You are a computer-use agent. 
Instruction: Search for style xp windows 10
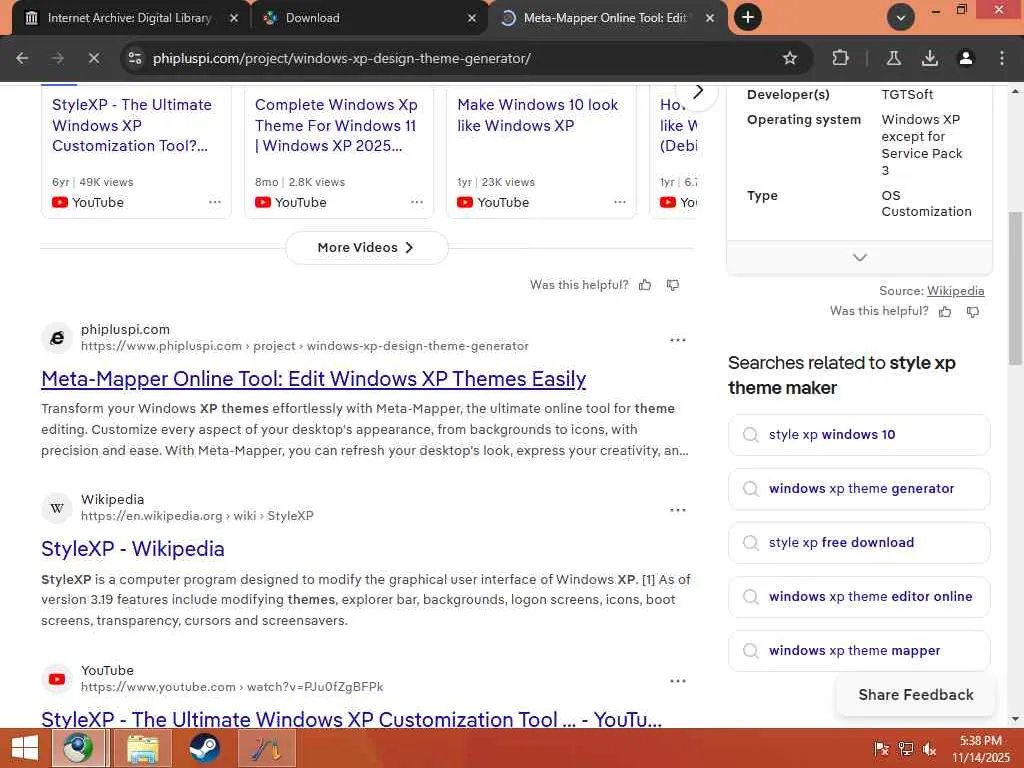(x=859, y=435)
